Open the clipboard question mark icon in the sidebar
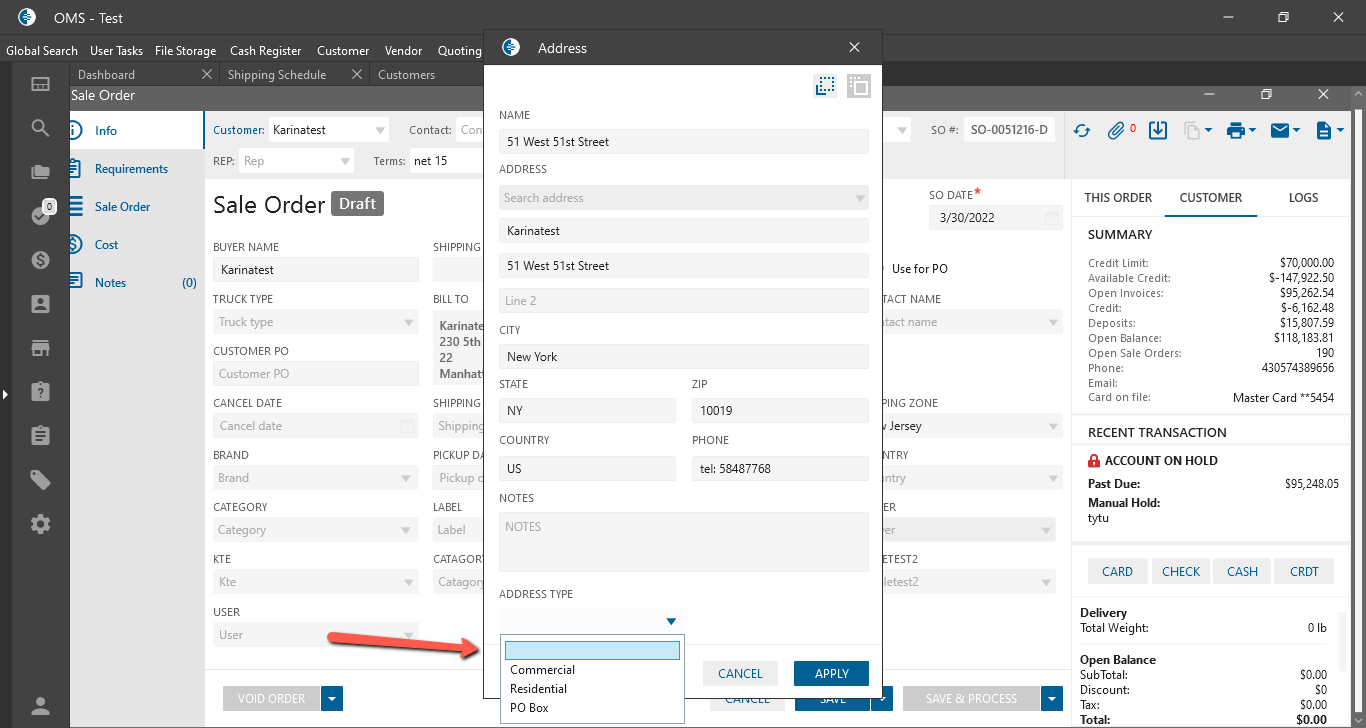The height and width of the screenshot is (728, 1366). (40, 391)
